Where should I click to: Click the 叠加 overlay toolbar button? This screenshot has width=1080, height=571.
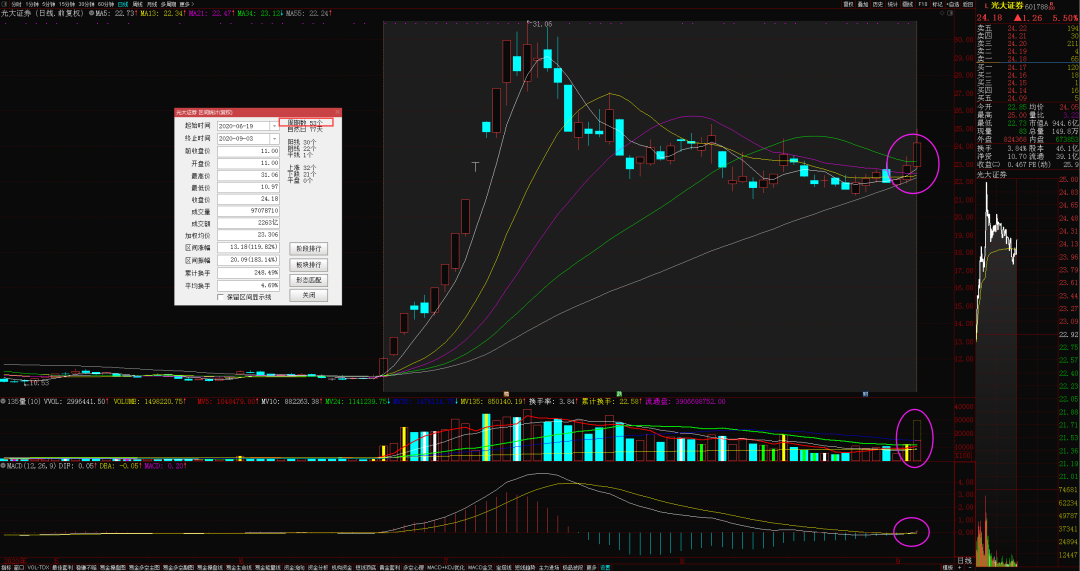(x=862, y=4)
